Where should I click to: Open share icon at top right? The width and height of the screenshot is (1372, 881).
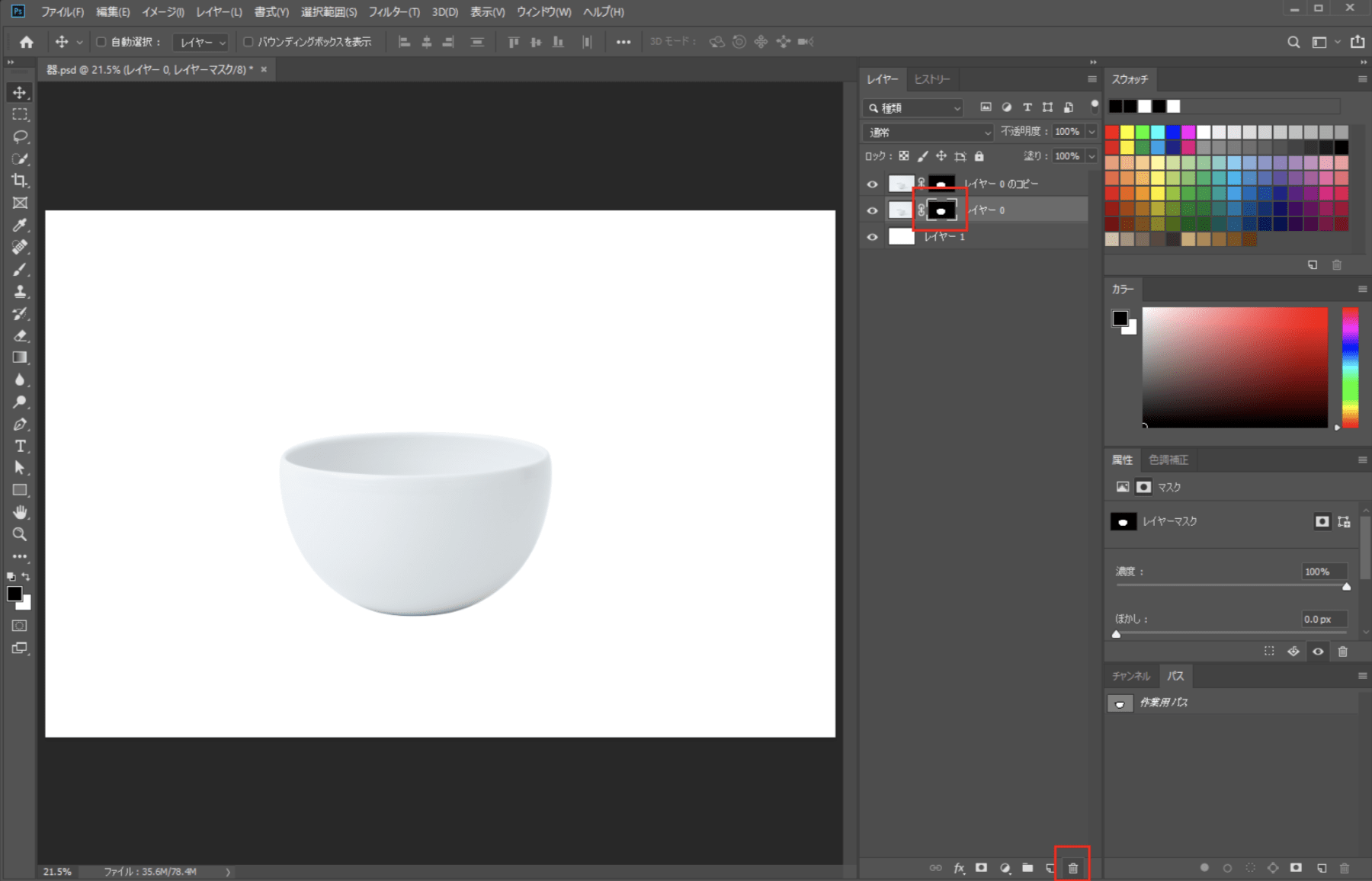coord(1358,42)
